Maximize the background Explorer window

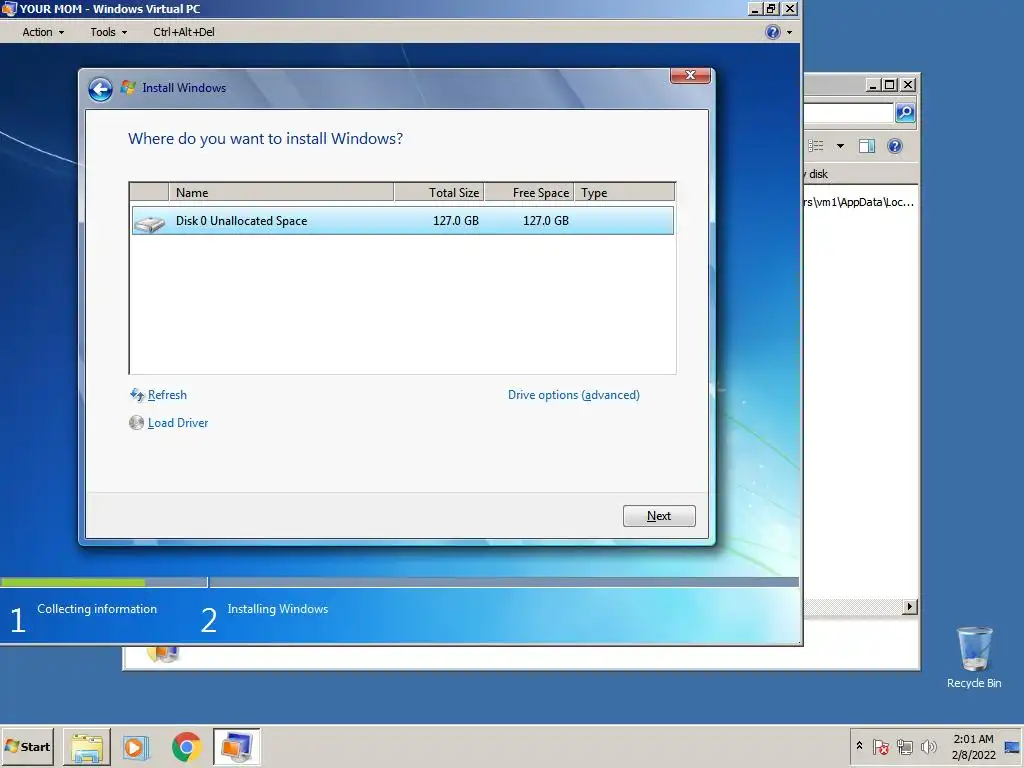889,85
